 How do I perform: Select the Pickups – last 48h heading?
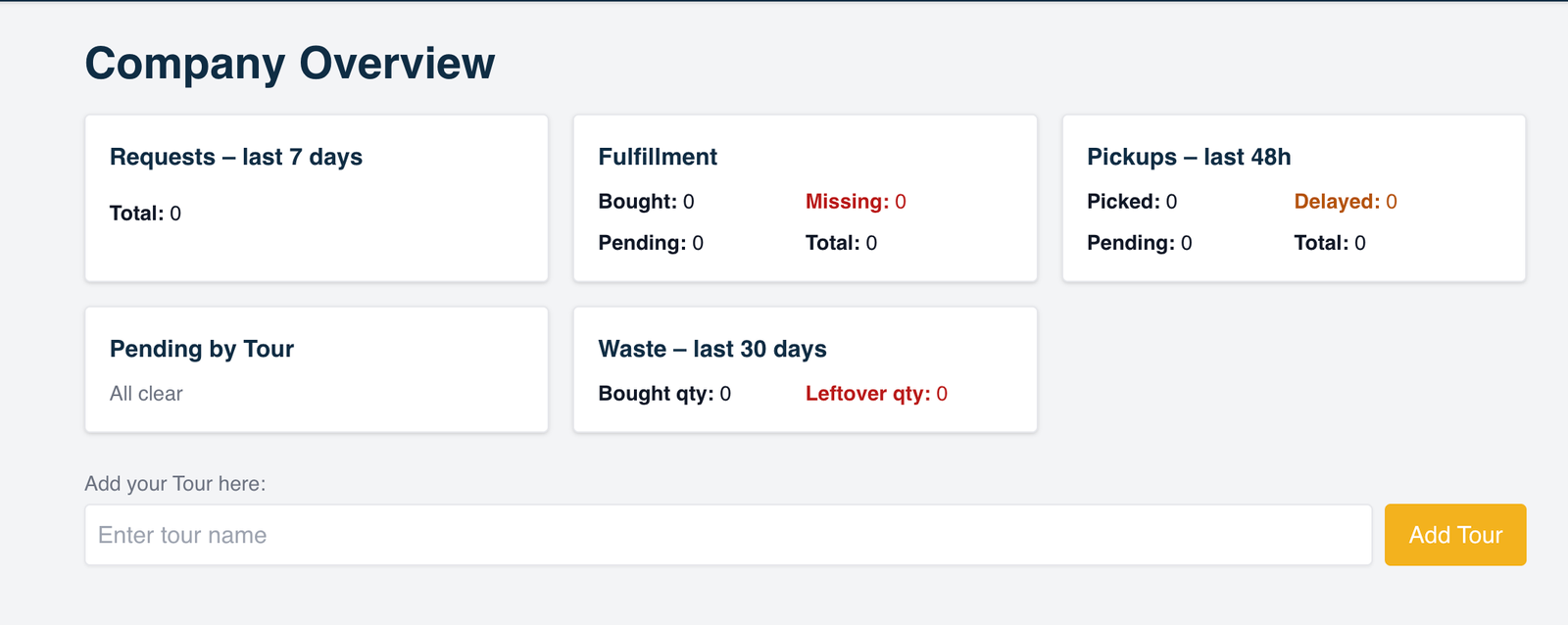(1189, 158)
